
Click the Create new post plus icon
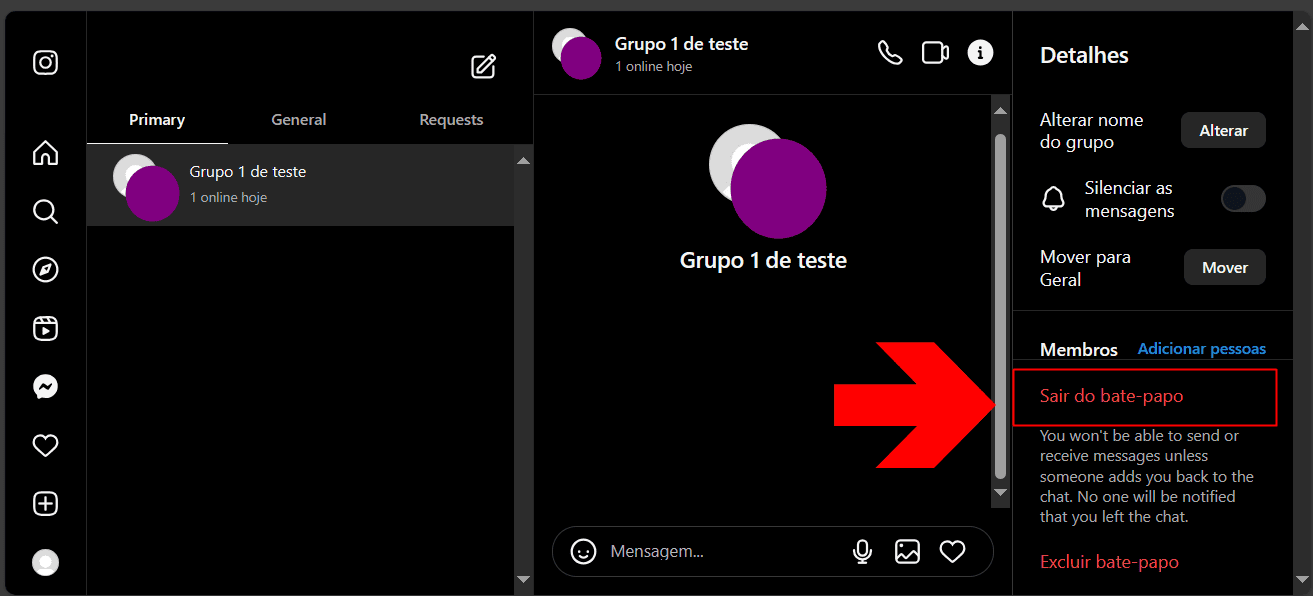click(x=45, y=504)
